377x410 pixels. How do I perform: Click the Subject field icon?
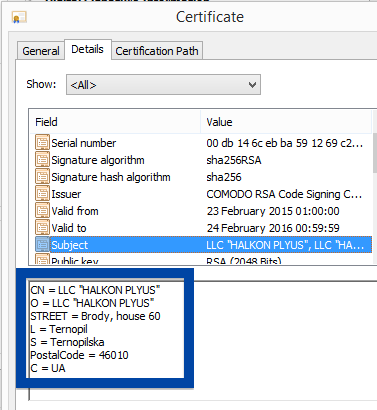click(x=42, y=245)
